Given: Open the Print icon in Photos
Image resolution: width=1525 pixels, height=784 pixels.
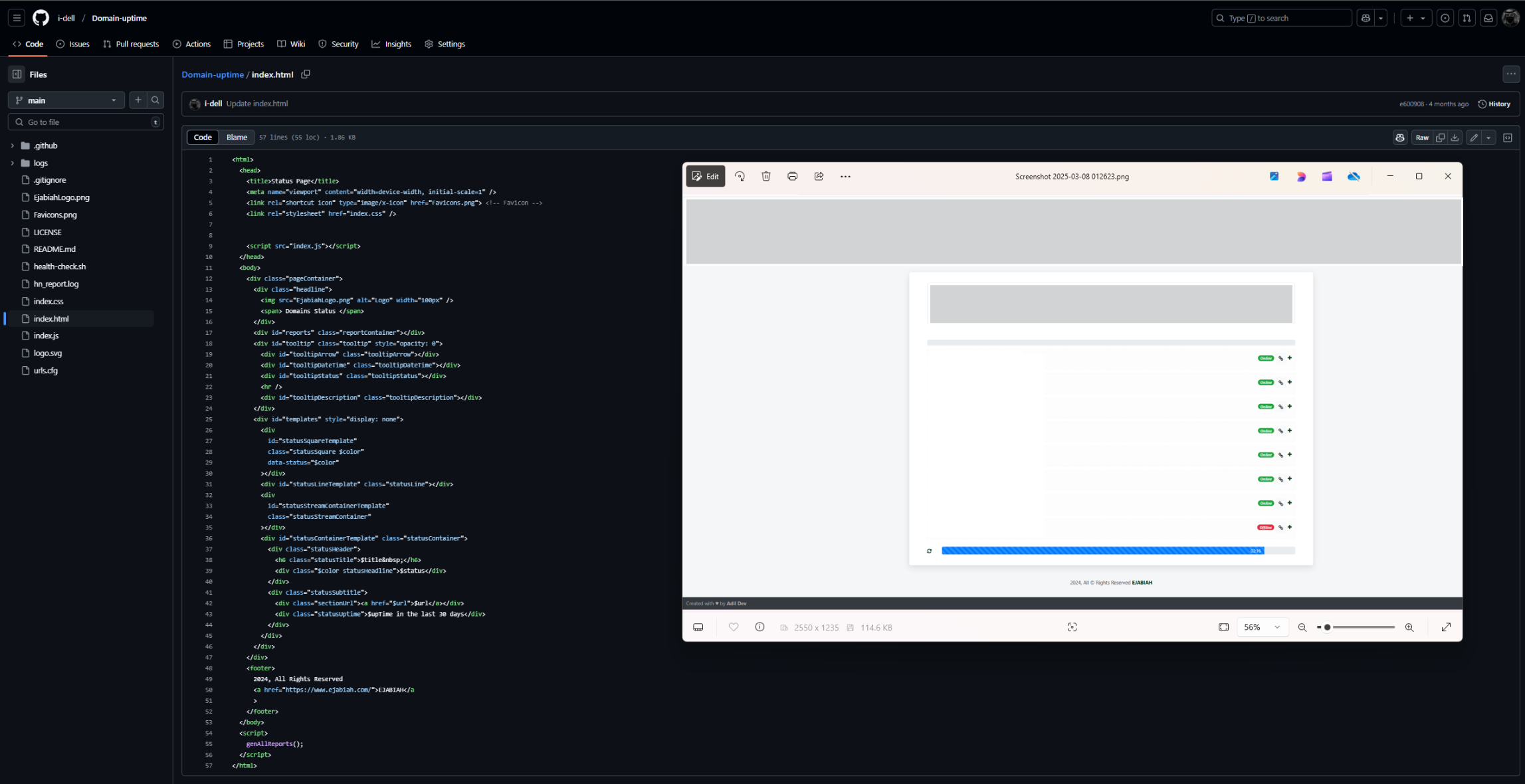Looking at the screenshot, I should point(792,176).
